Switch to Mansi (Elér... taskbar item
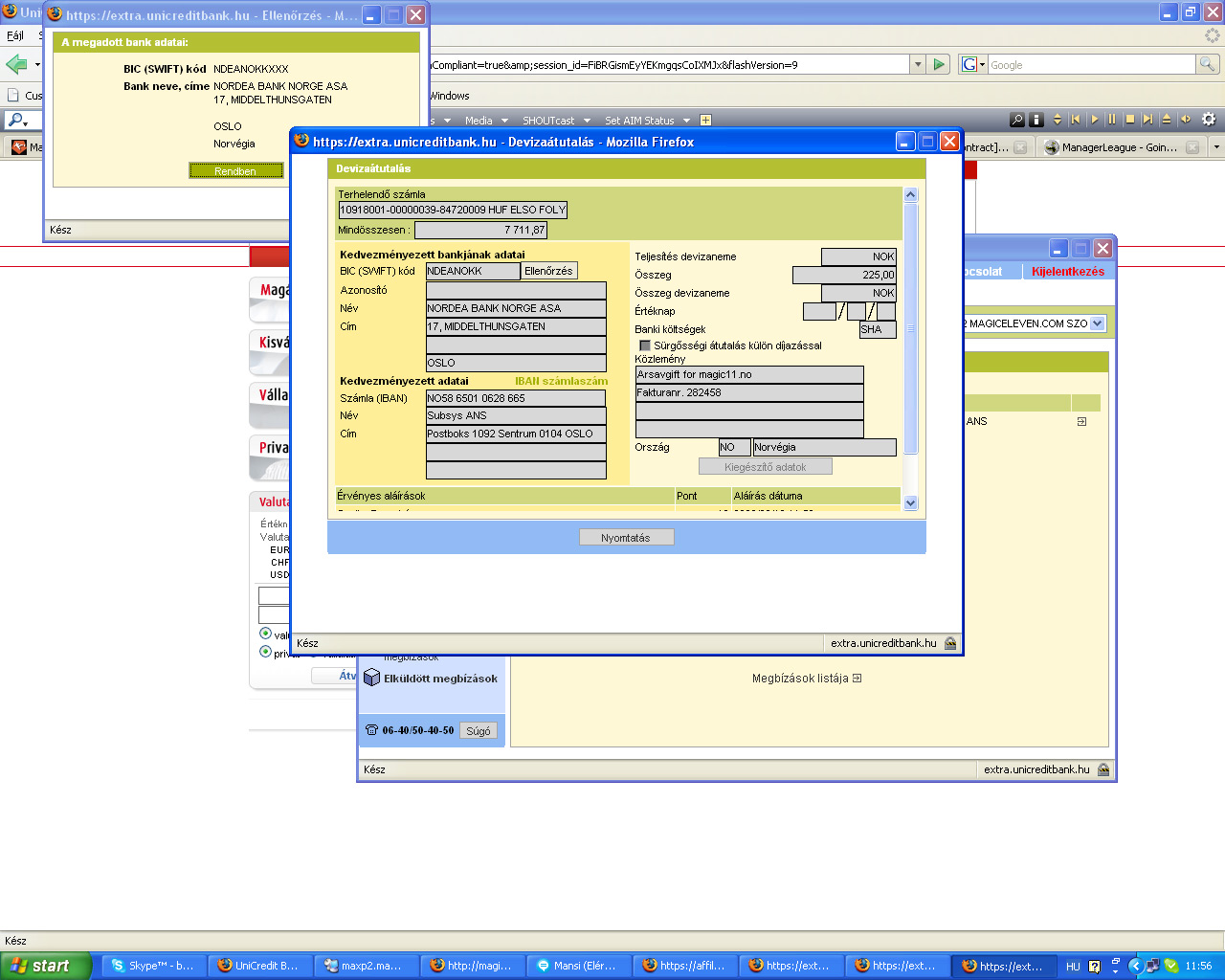Viewport: 1225px width, 980px height. [x=578, y=966]
